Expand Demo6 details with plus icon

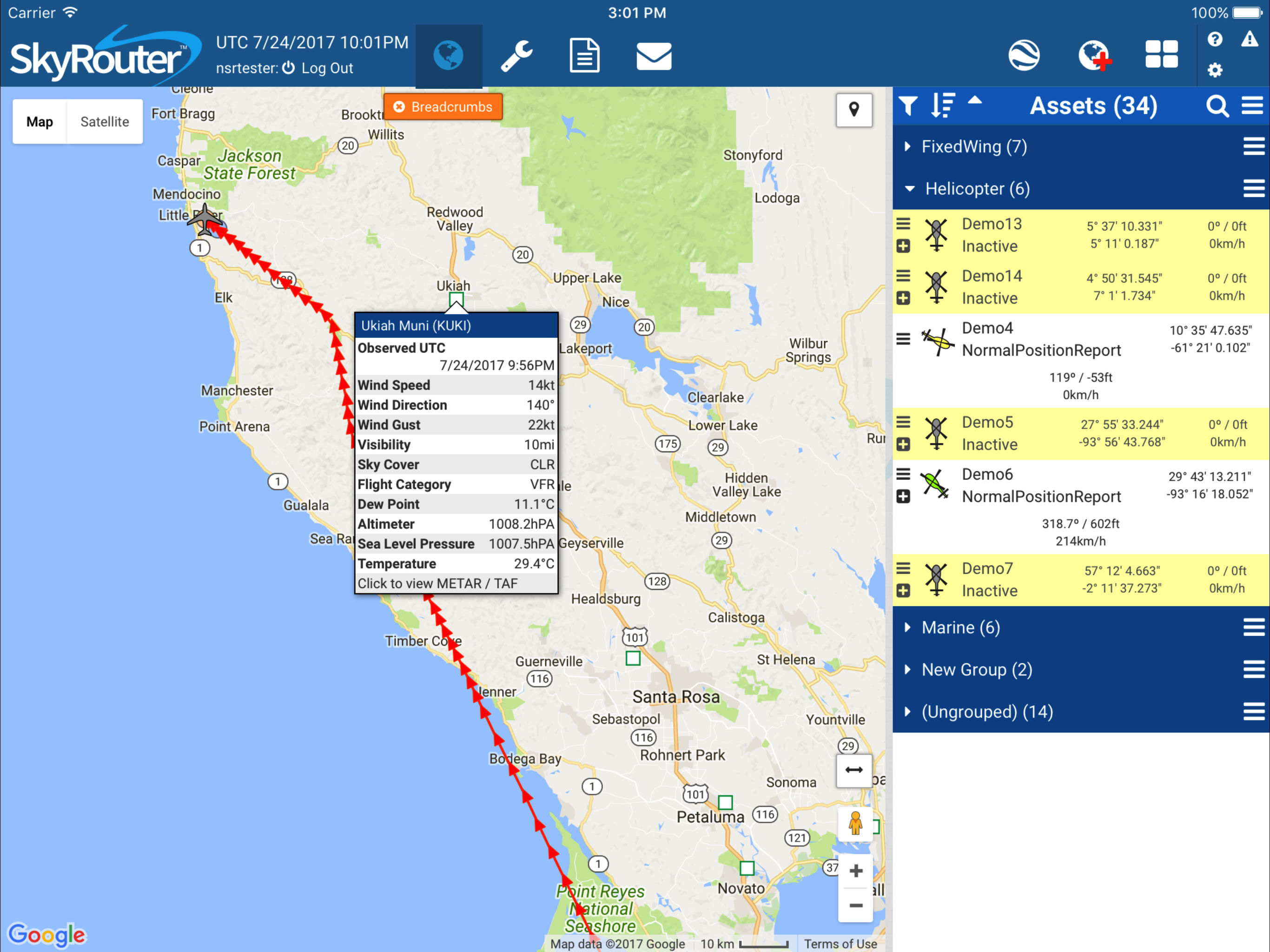point(903,496)
